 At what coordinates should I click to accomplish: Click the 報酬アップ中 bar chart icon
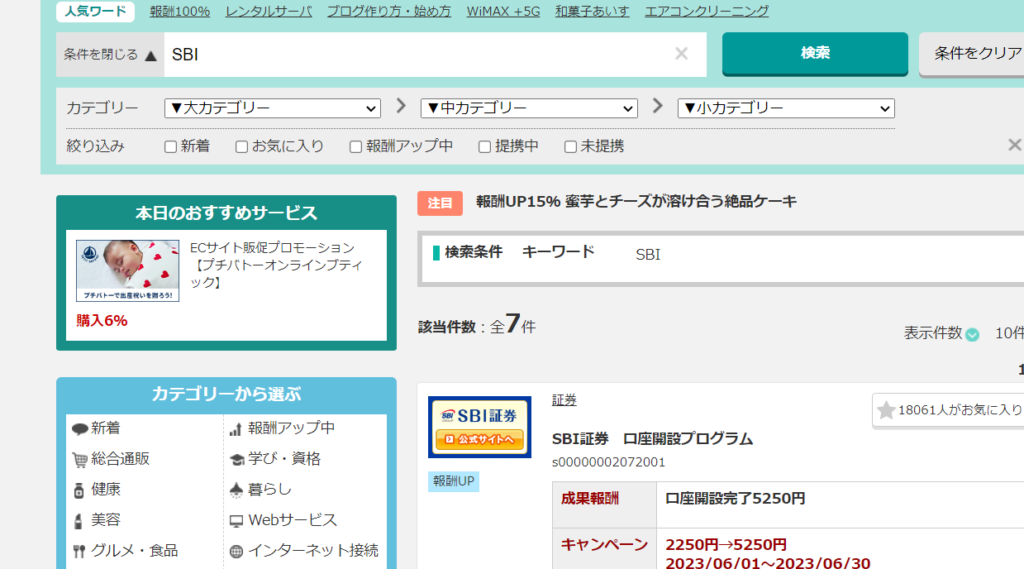click(x=236, y=429)
